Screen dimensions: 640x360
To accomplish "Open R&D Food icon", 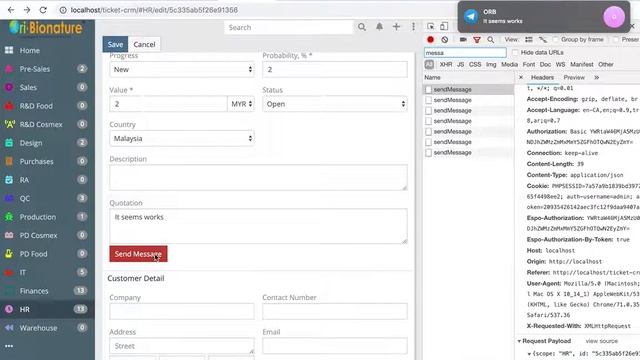I will (x=9, y=106).
